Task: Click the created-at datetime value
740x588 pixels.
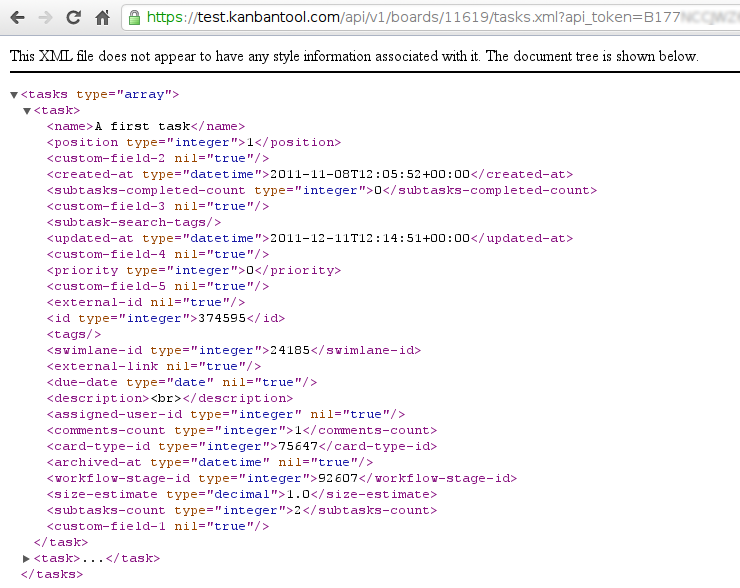Action: [370, 175]
